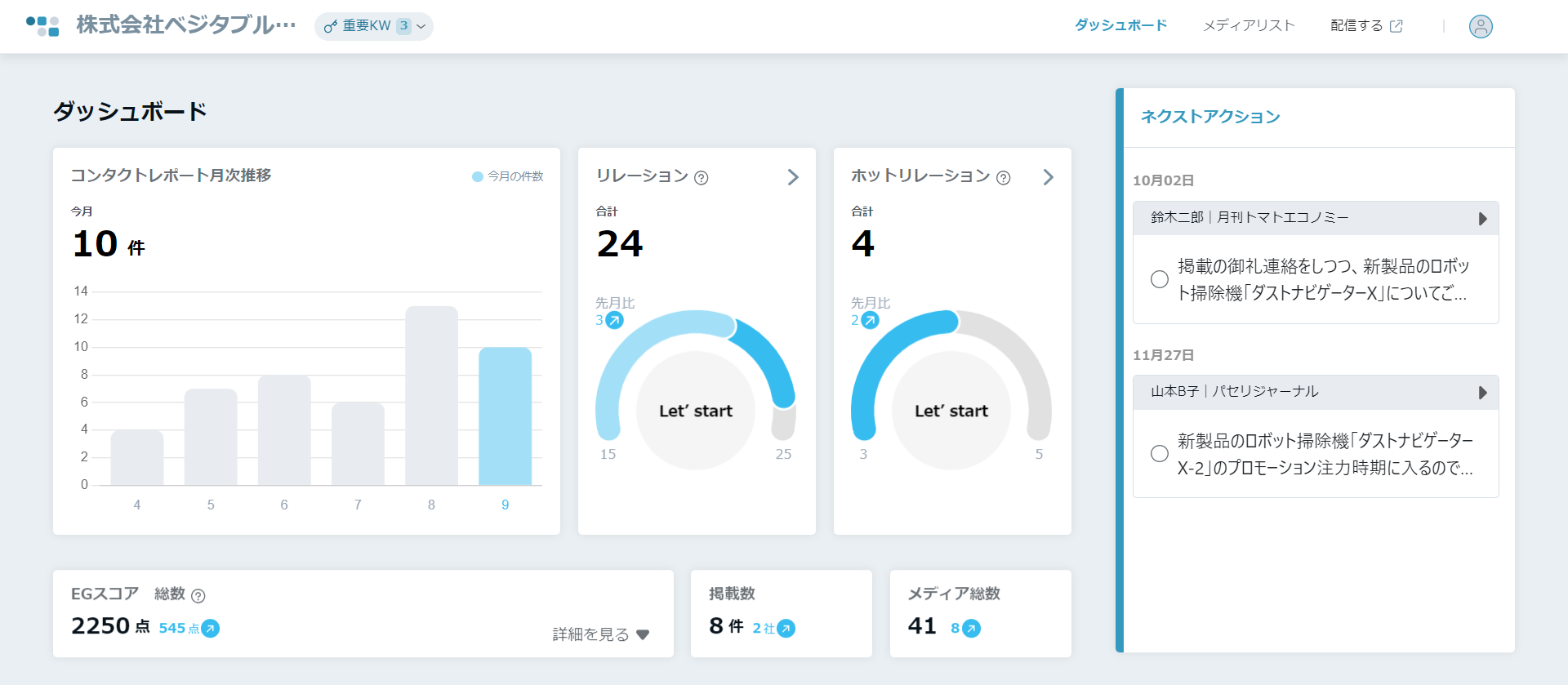Select the ダッシュボード tab
The width and height of the screenshot is (1568, 685).
tap(1120, 25)
